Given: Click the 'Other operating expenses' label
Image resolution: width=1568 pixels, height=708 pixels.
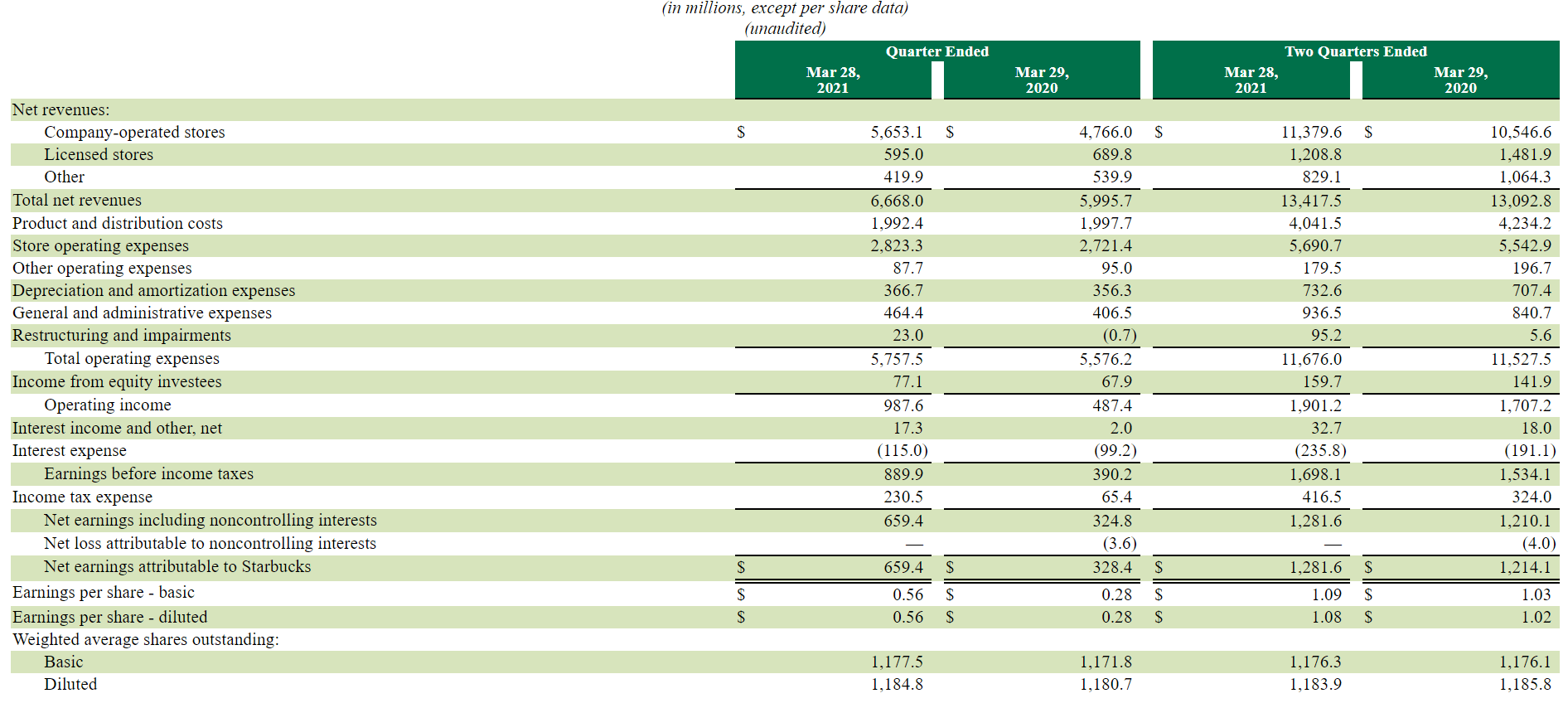Looking at the screenshot, I should 102,268.
